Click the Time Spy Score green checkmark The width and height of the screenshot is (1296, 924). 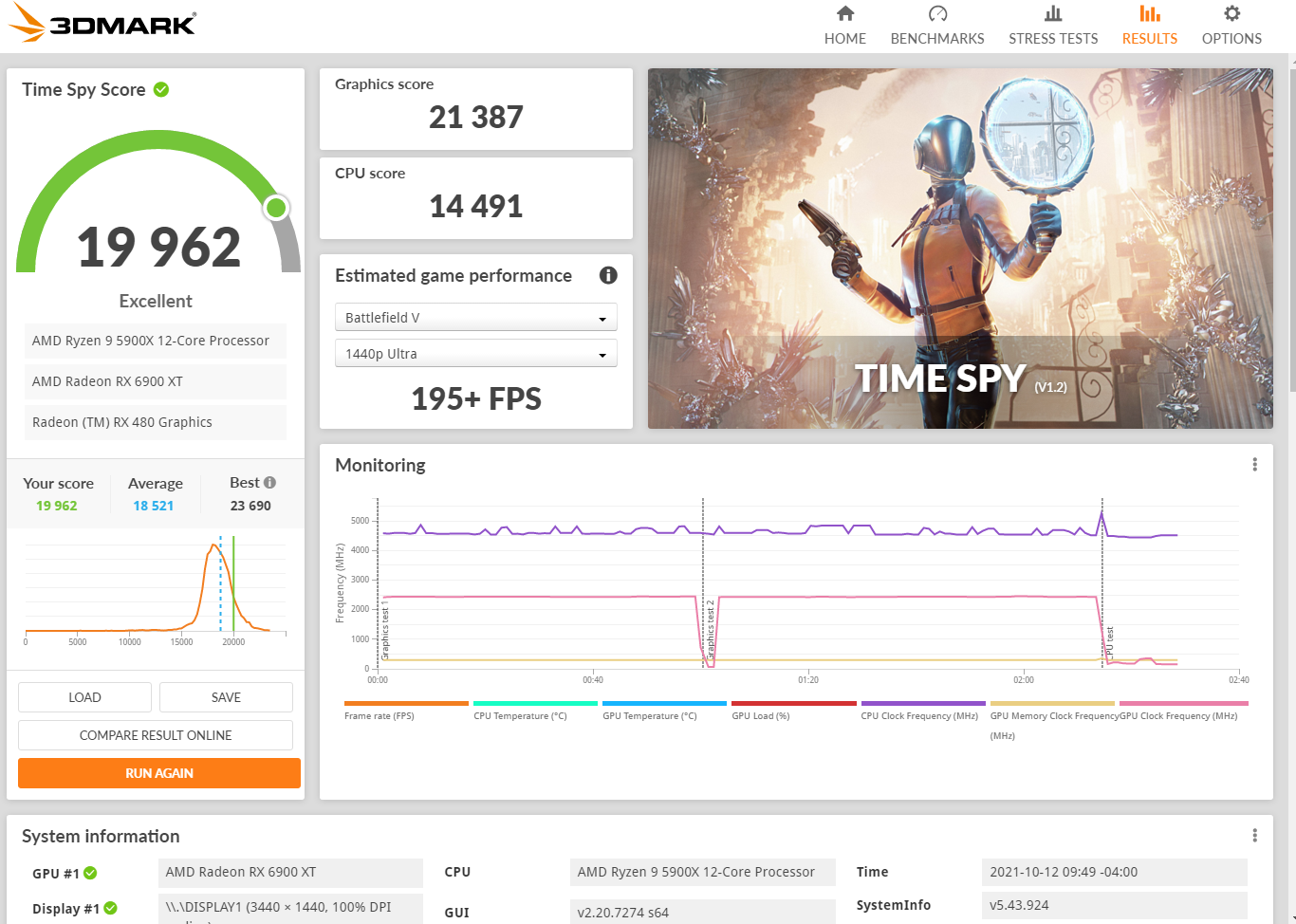pos(161,89)
